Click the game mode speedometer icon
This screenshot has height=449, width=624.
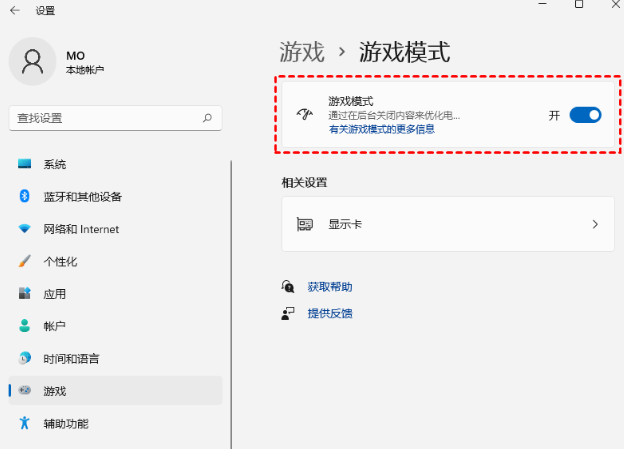305,115
